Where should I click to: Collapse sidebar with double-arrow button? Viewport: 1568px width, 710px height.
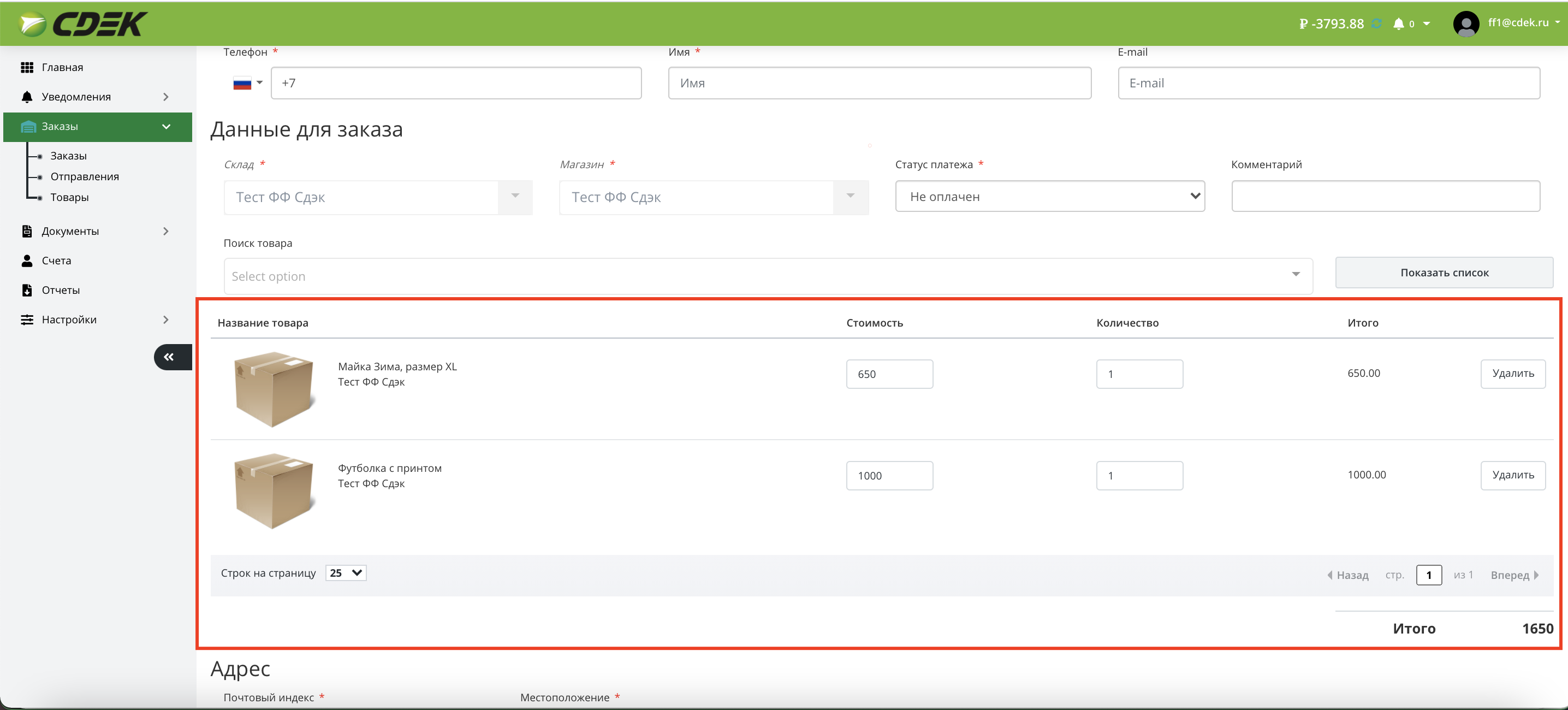coord(171,357)
